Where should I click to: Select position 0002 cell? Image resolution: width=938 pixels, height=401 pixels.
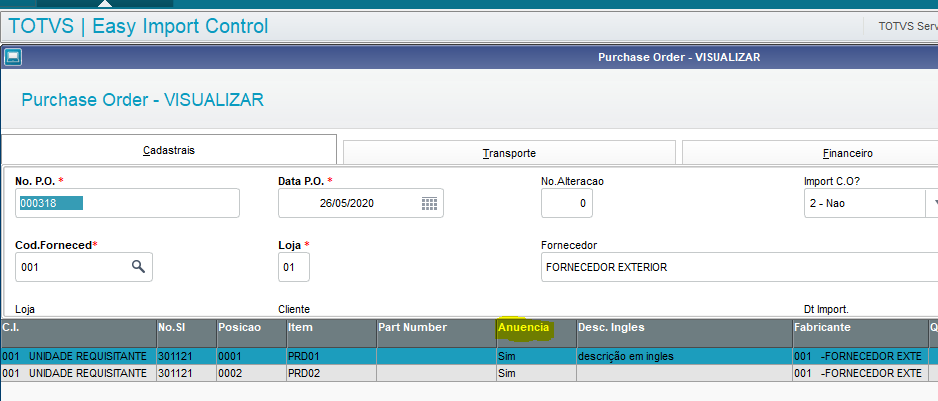tap(251, 373)
